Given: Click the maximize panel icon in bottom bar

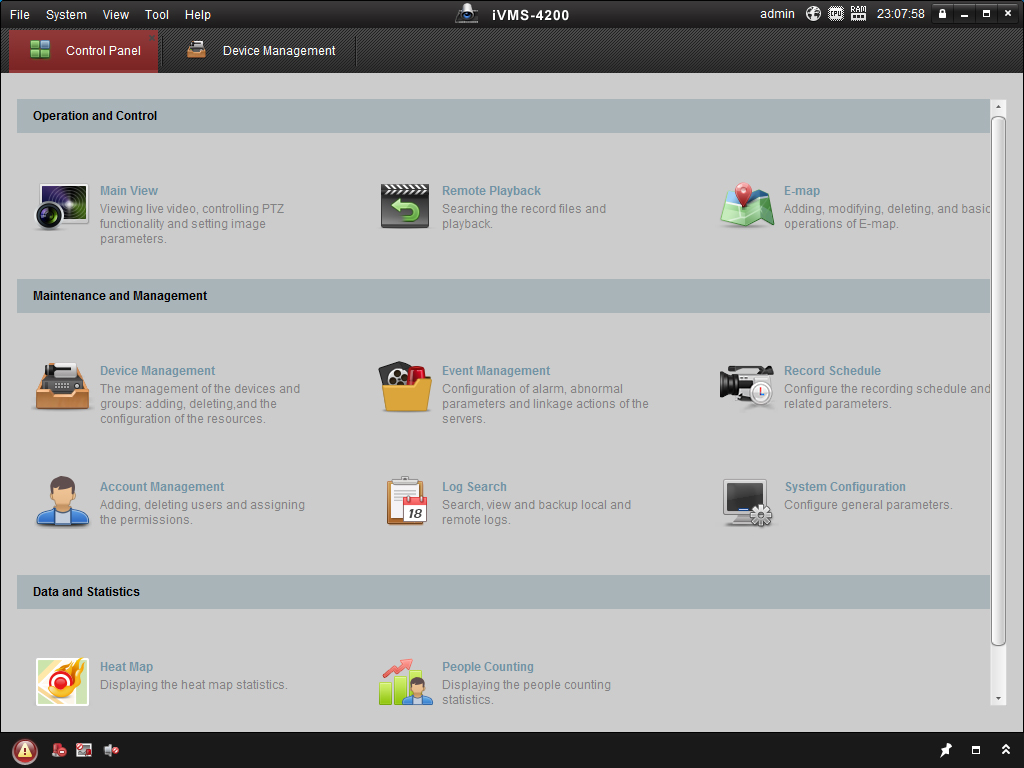Looking at the screenshot, I should (976, 750).
